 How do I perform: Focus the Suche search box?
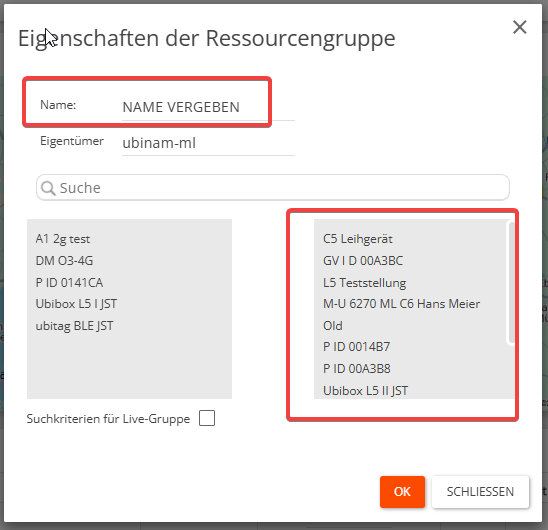tap(273, 188)
